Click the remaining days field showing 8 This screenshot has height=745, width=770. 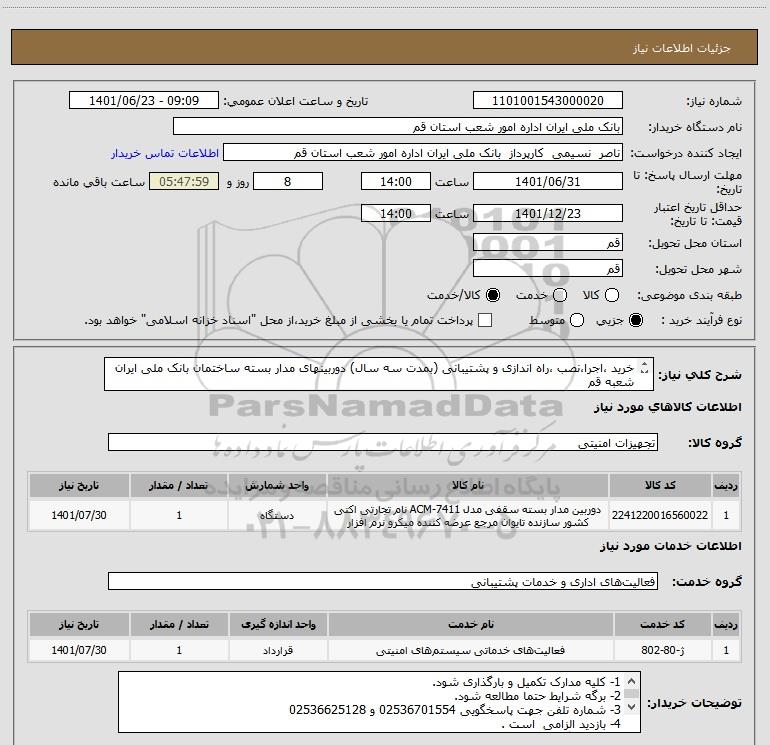click(x=288, y=181)
